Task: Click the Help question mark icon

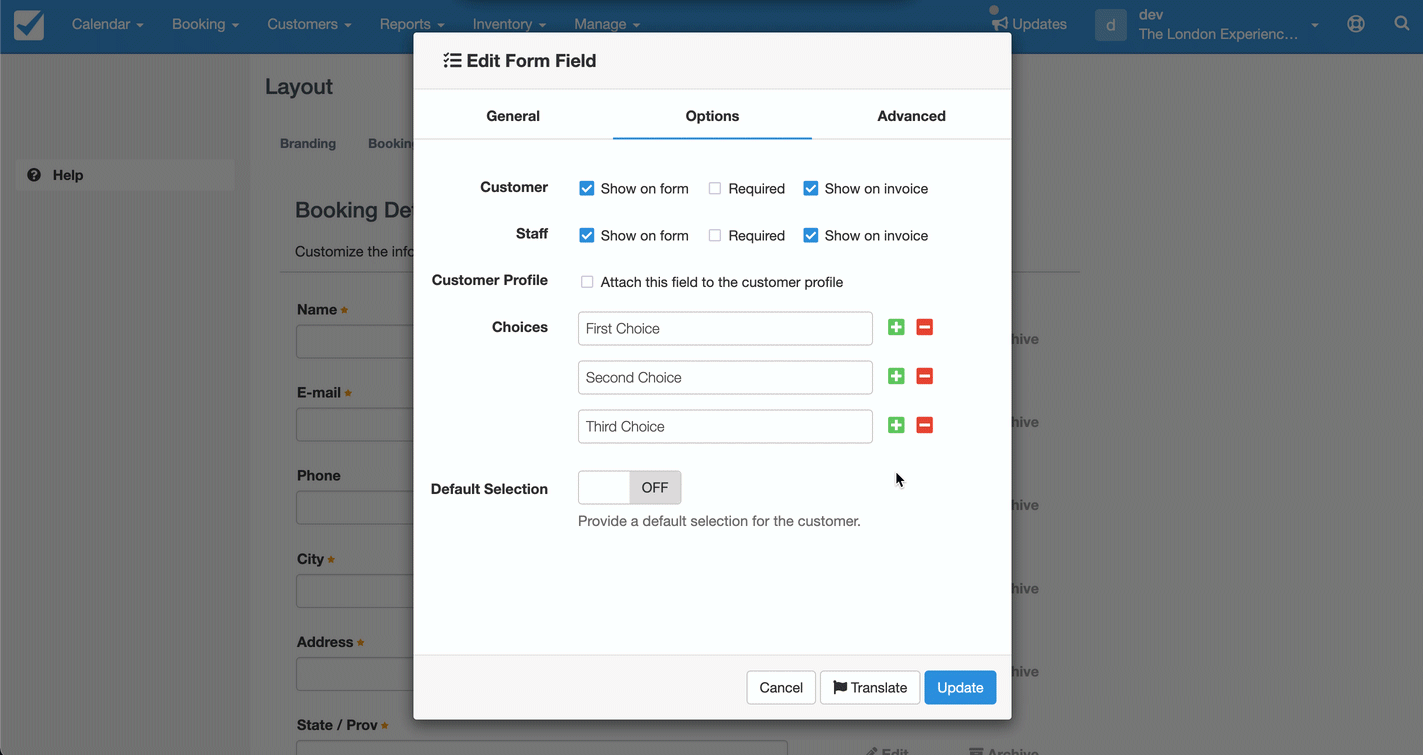Action: 34,175
